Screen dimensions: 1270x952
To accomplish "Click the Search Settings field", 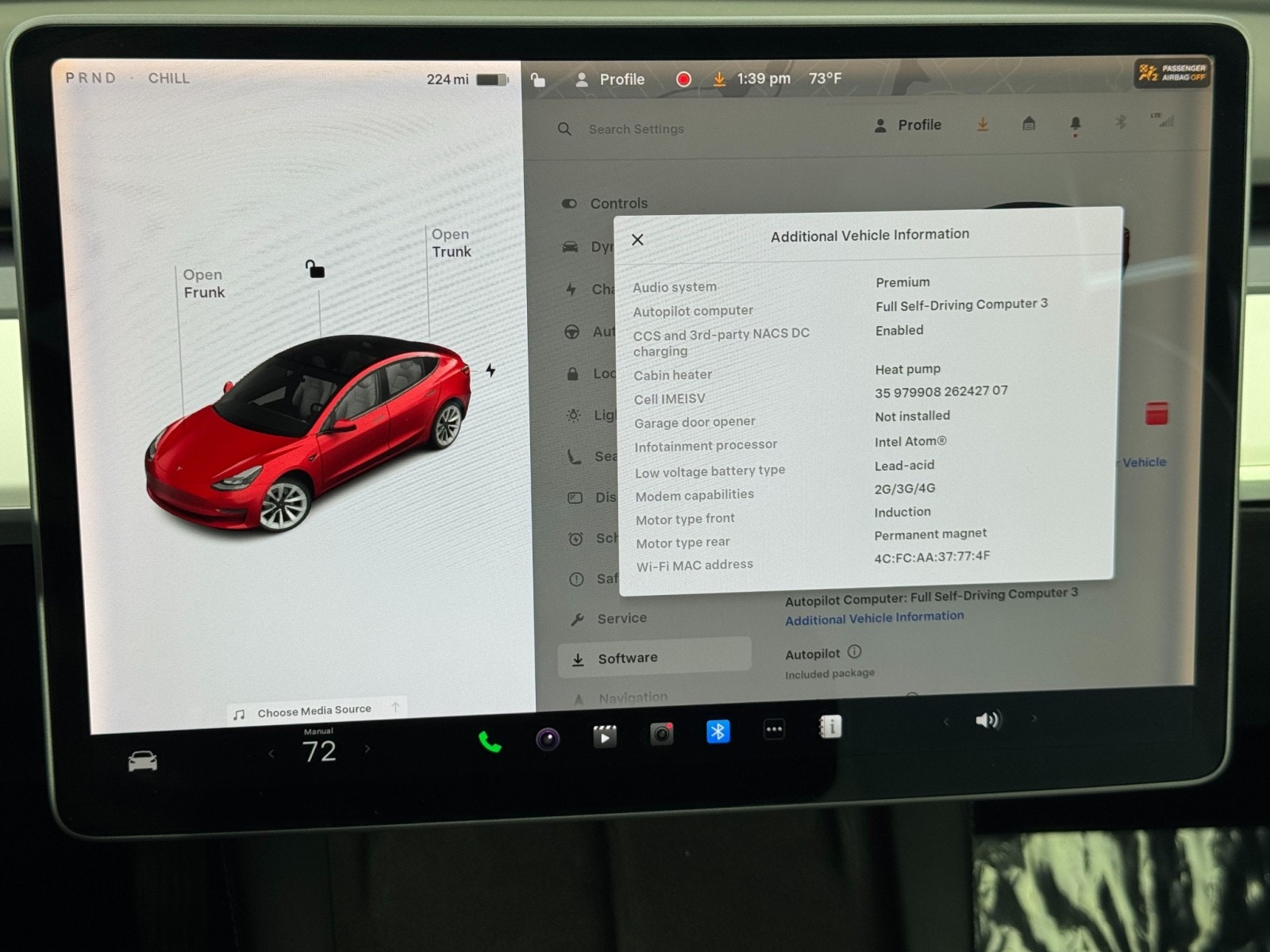I will click(x=636, y=129).
